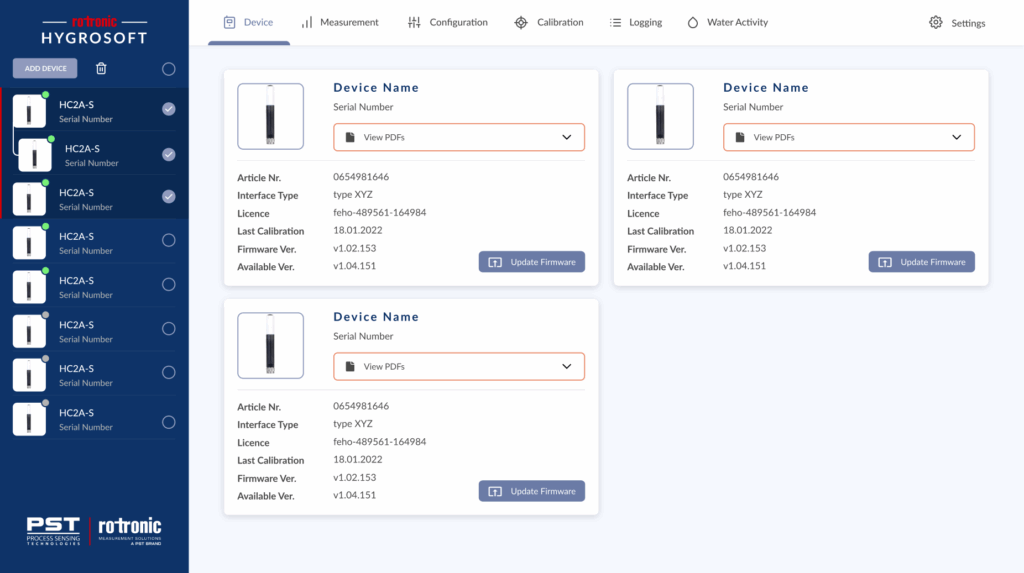Open the Calibration tab

(549, 22)
